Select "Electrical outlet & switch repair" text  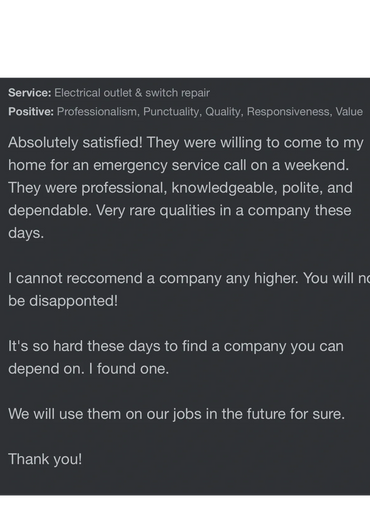[132, 93]
